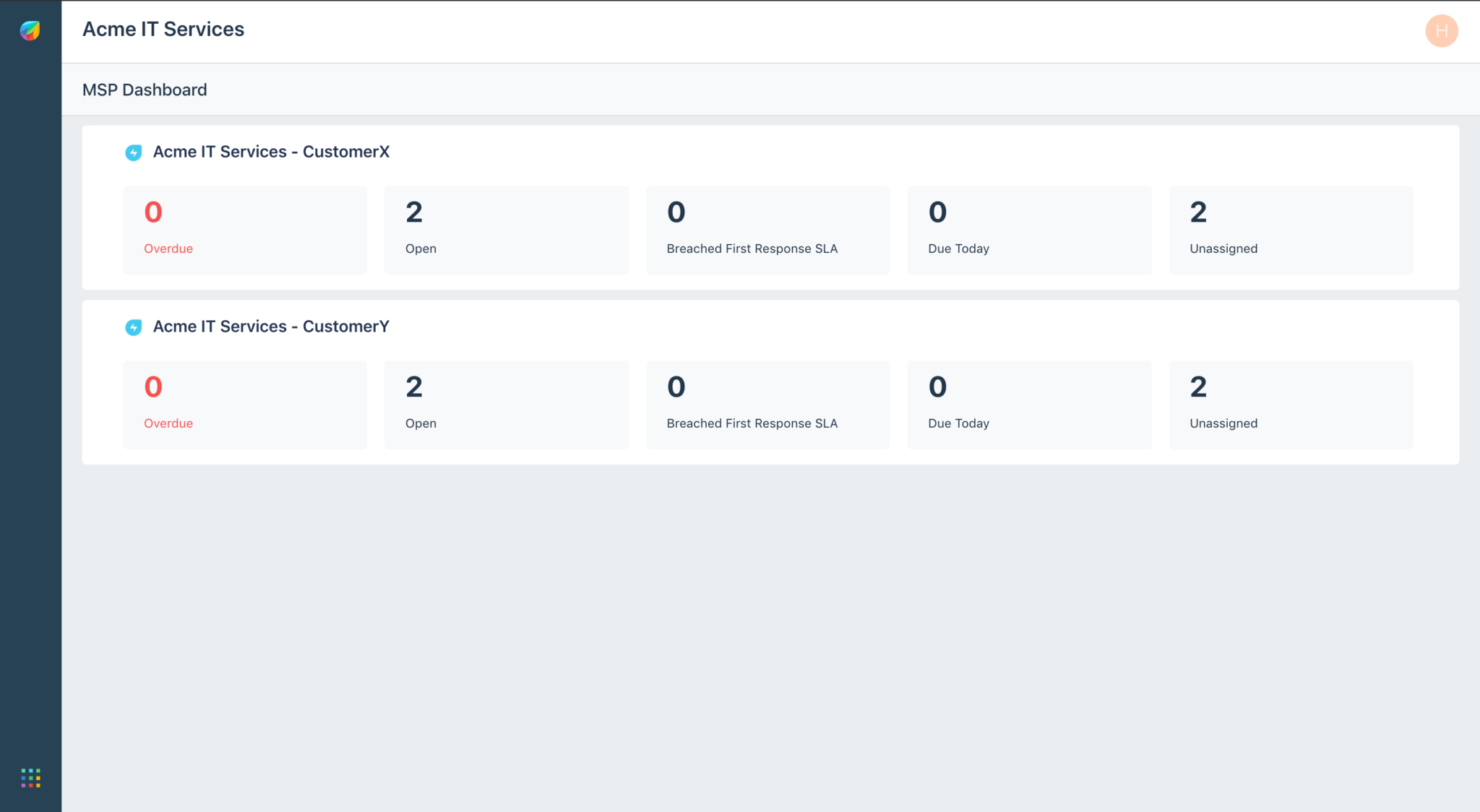Select the Open tickets card for CustomerY
The width and height of the screenshot is (1480, 812).
pos(506,404)
